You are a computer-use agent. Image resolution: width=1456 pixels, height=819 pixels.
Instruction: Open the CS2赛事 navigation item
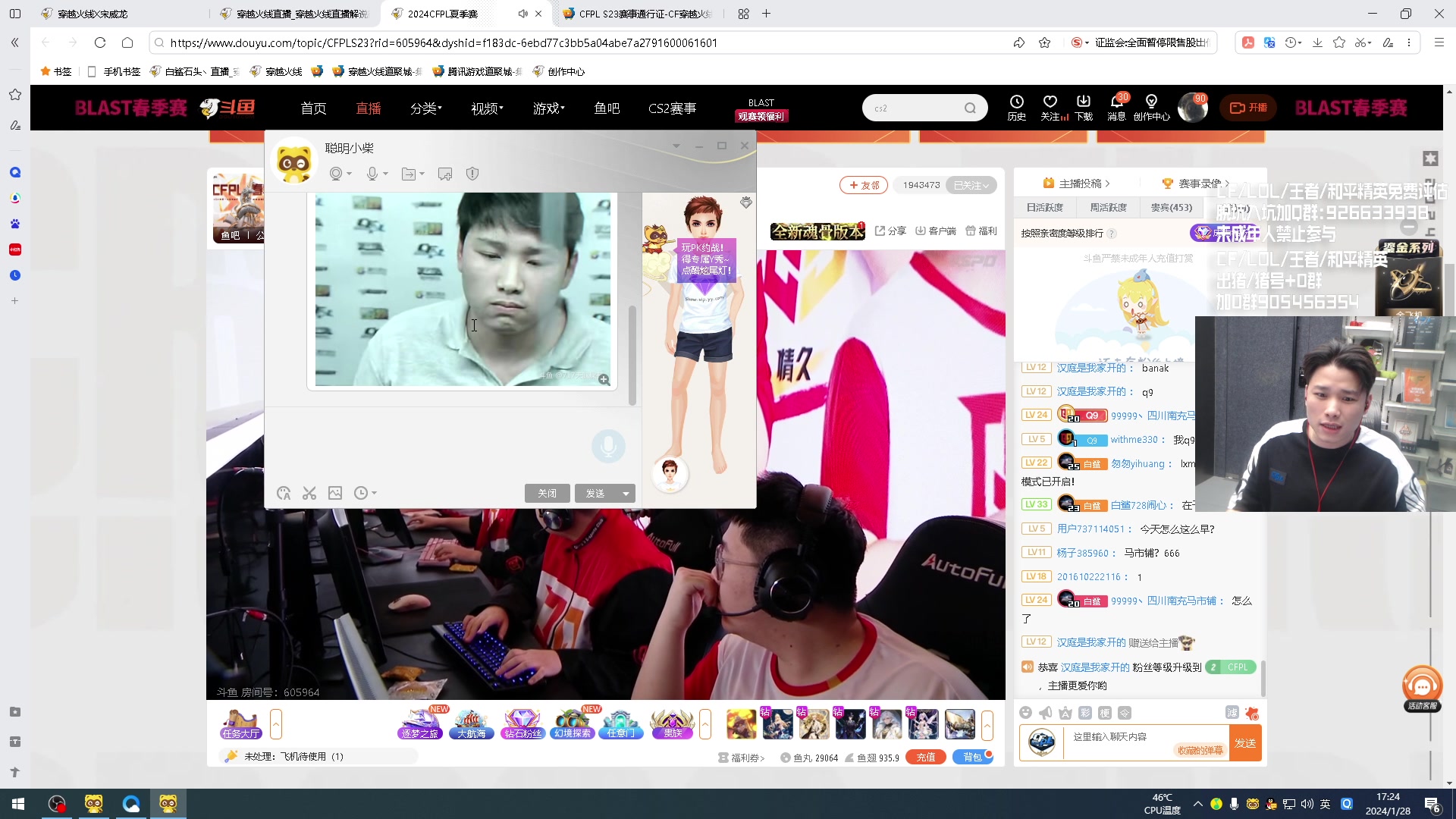[x=672, y=108]
